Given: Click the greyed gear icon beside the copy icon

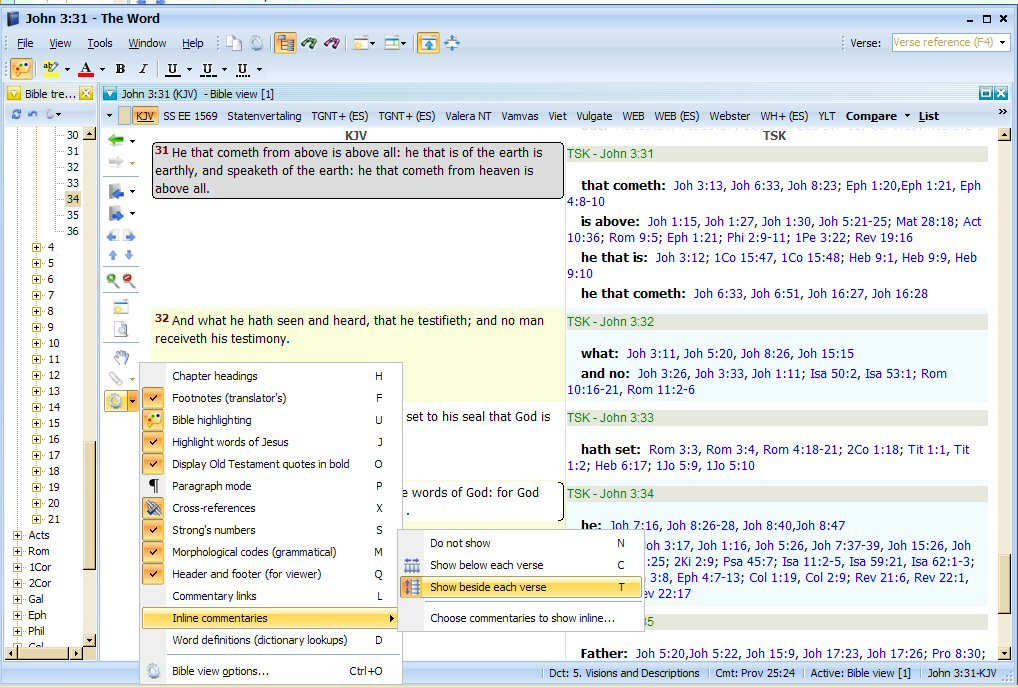Looking at the screenshot, I should [x=257, y=43].
